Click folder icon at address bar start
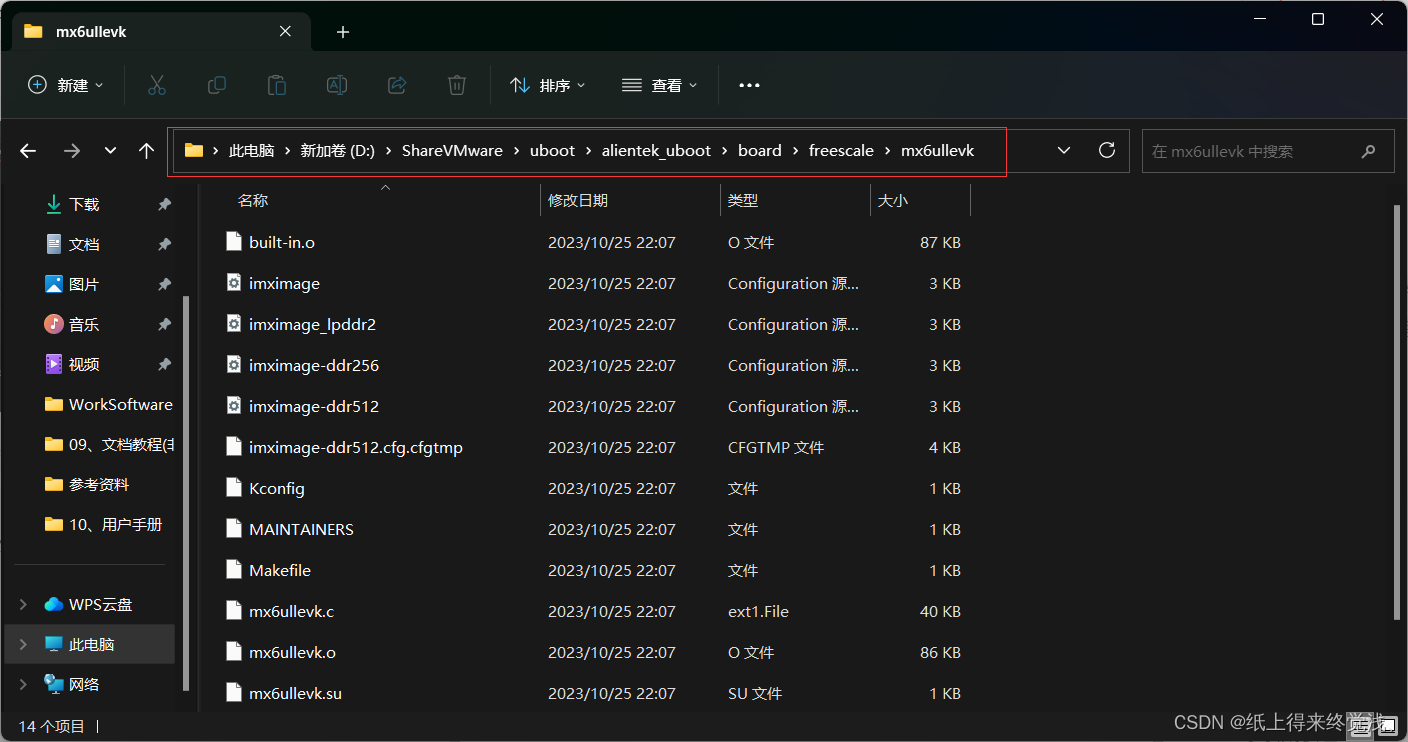1408x742 pixels. 194,151
